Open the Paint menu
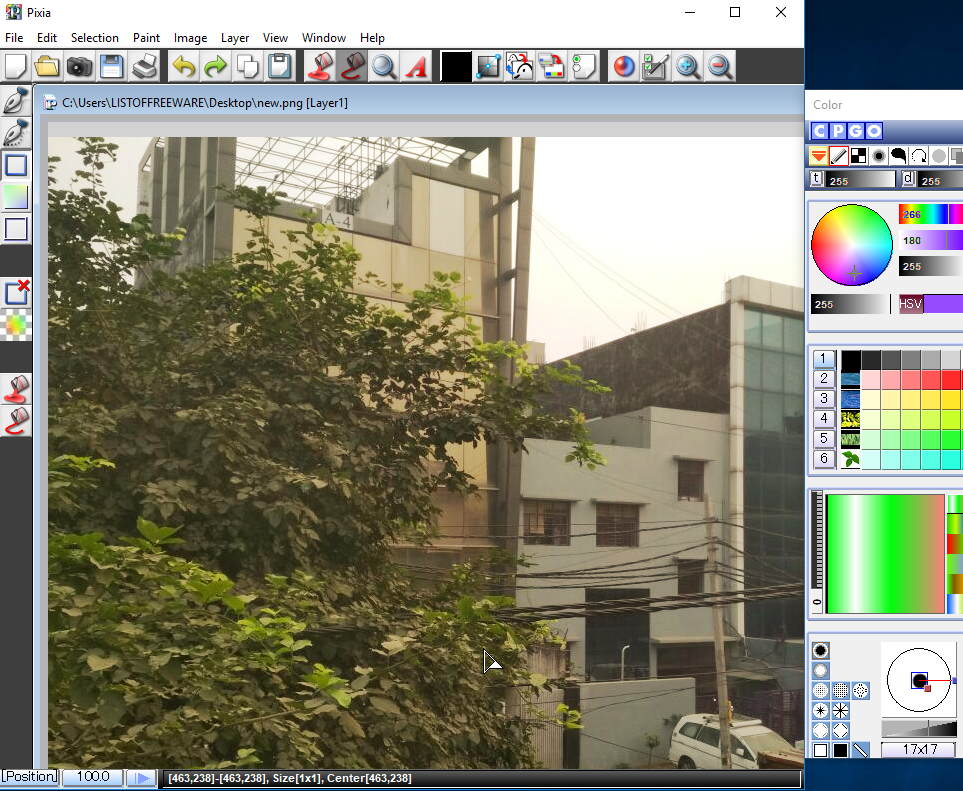This screenshot has width=963, height=791. (146, 38)
